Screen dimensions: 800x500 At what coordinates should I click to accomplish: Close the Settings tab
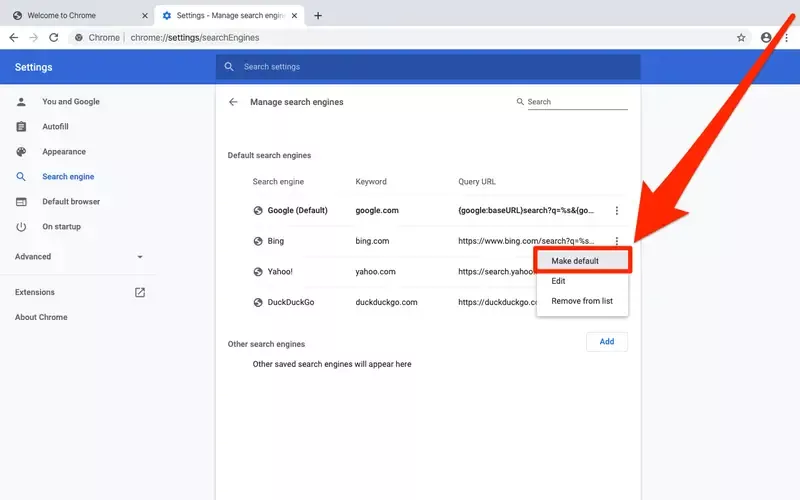pyautogui.click(x=294, y=15)
